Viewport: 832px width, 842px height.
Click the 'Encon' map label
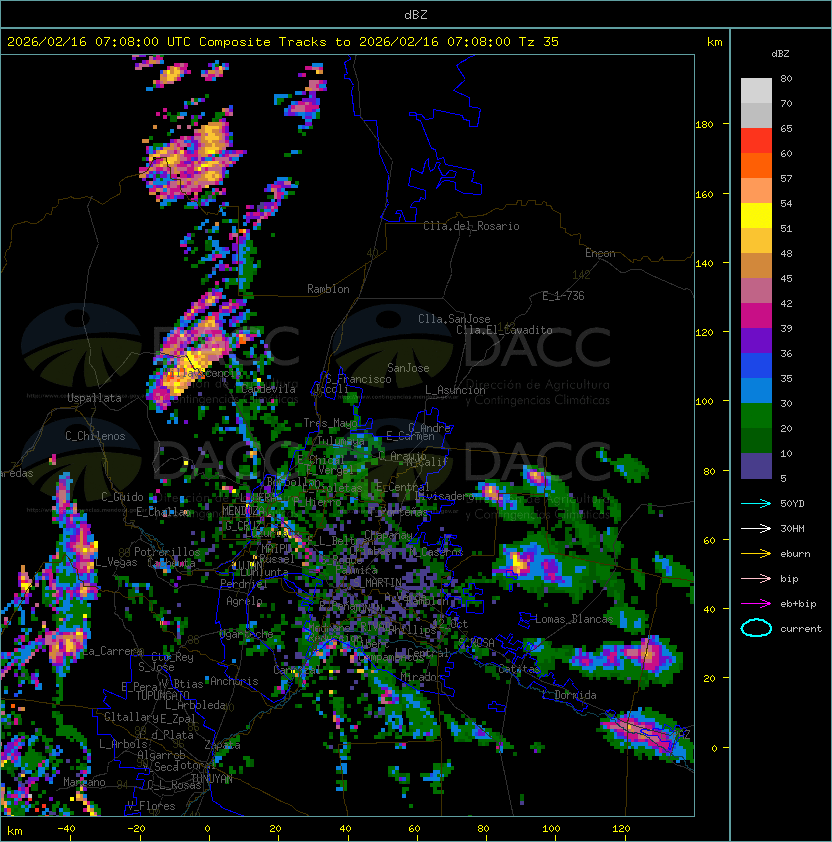click(600, 253)
